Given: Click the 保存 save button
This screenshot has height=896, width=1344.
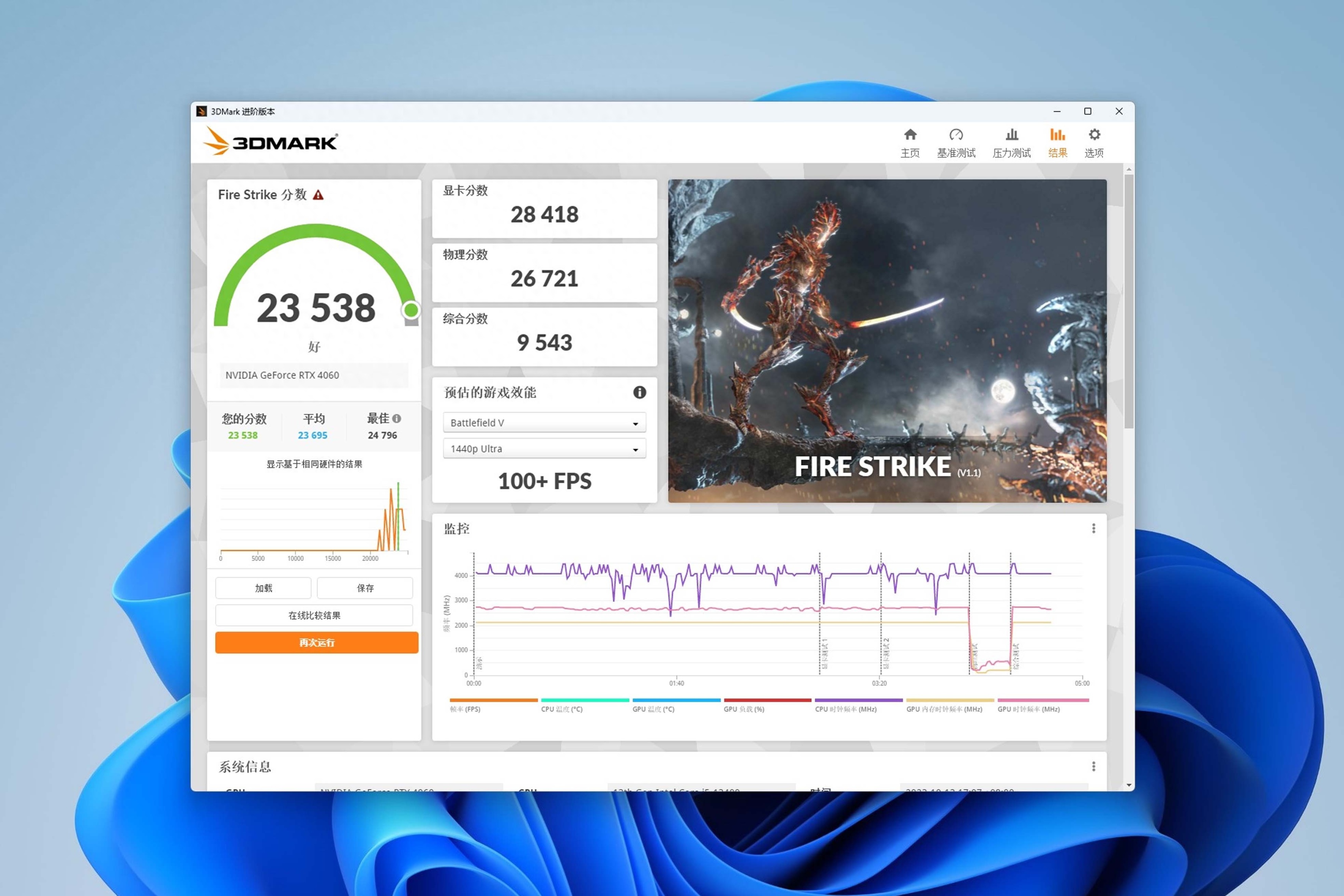Looking at the screenshot, I should (365, 588).
